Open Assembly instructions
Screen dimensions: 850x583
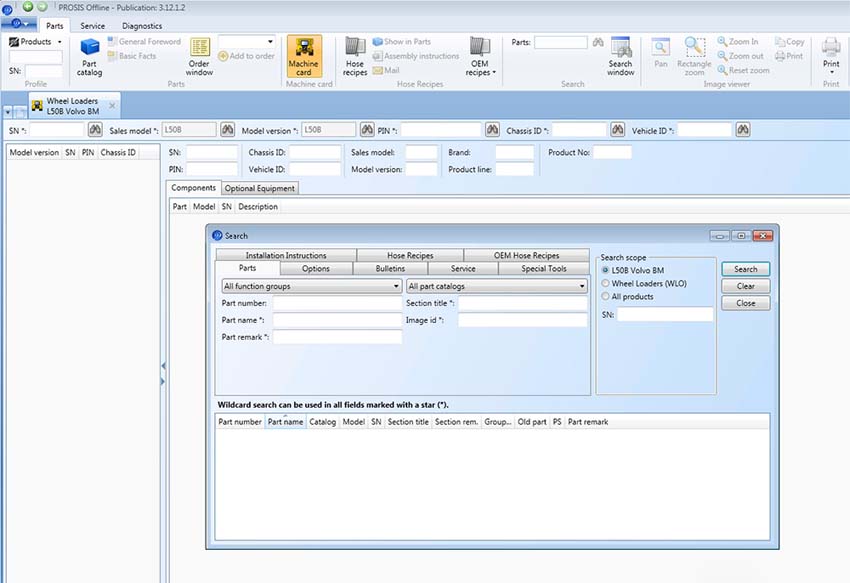(x=416, y=56)
